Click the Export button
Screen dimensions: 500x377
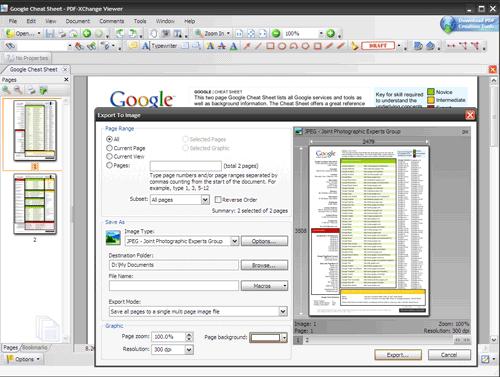tap(398, 355)
